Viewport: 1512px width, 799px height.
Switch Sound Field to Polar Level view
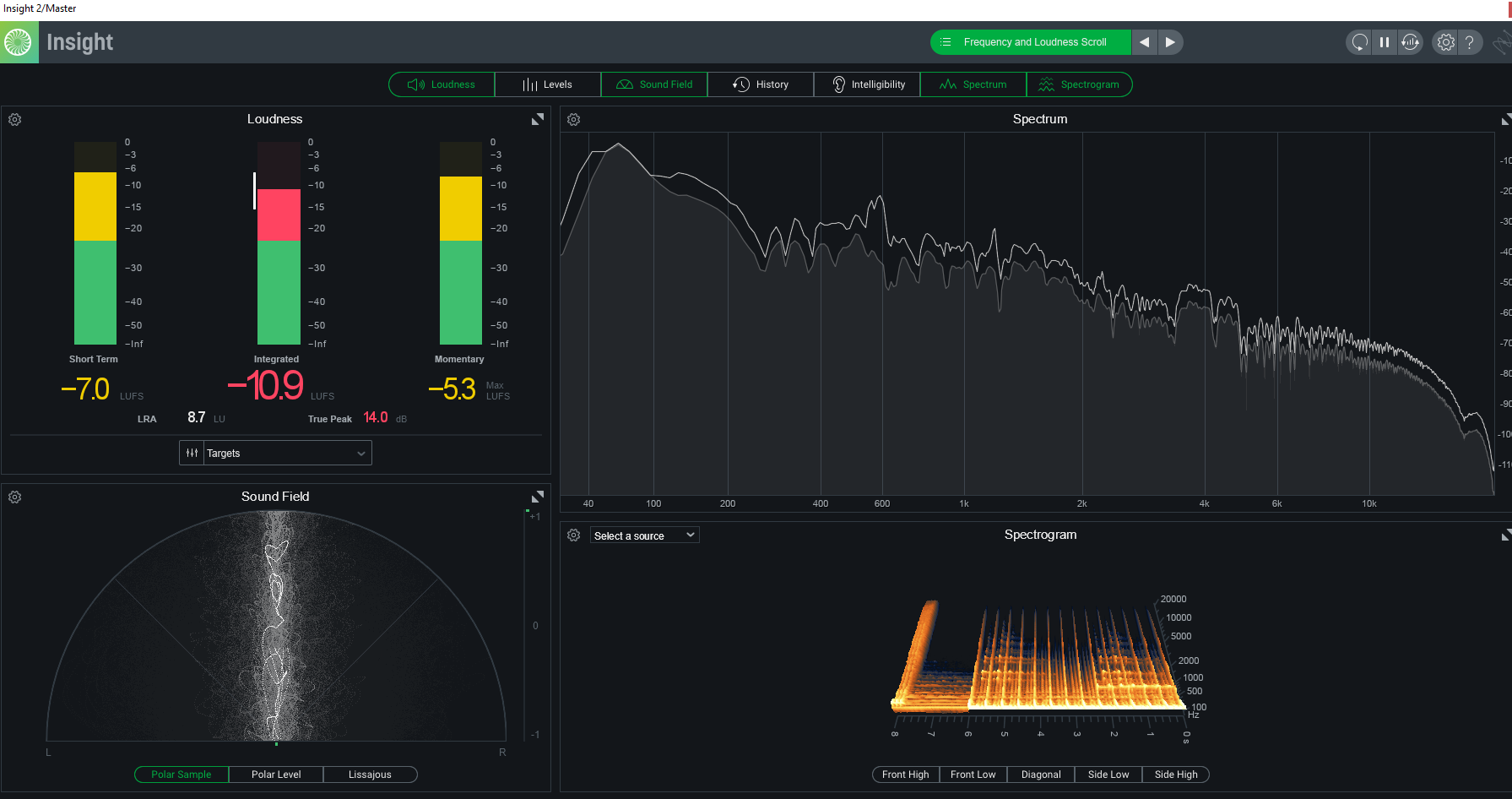coord(276,775)
